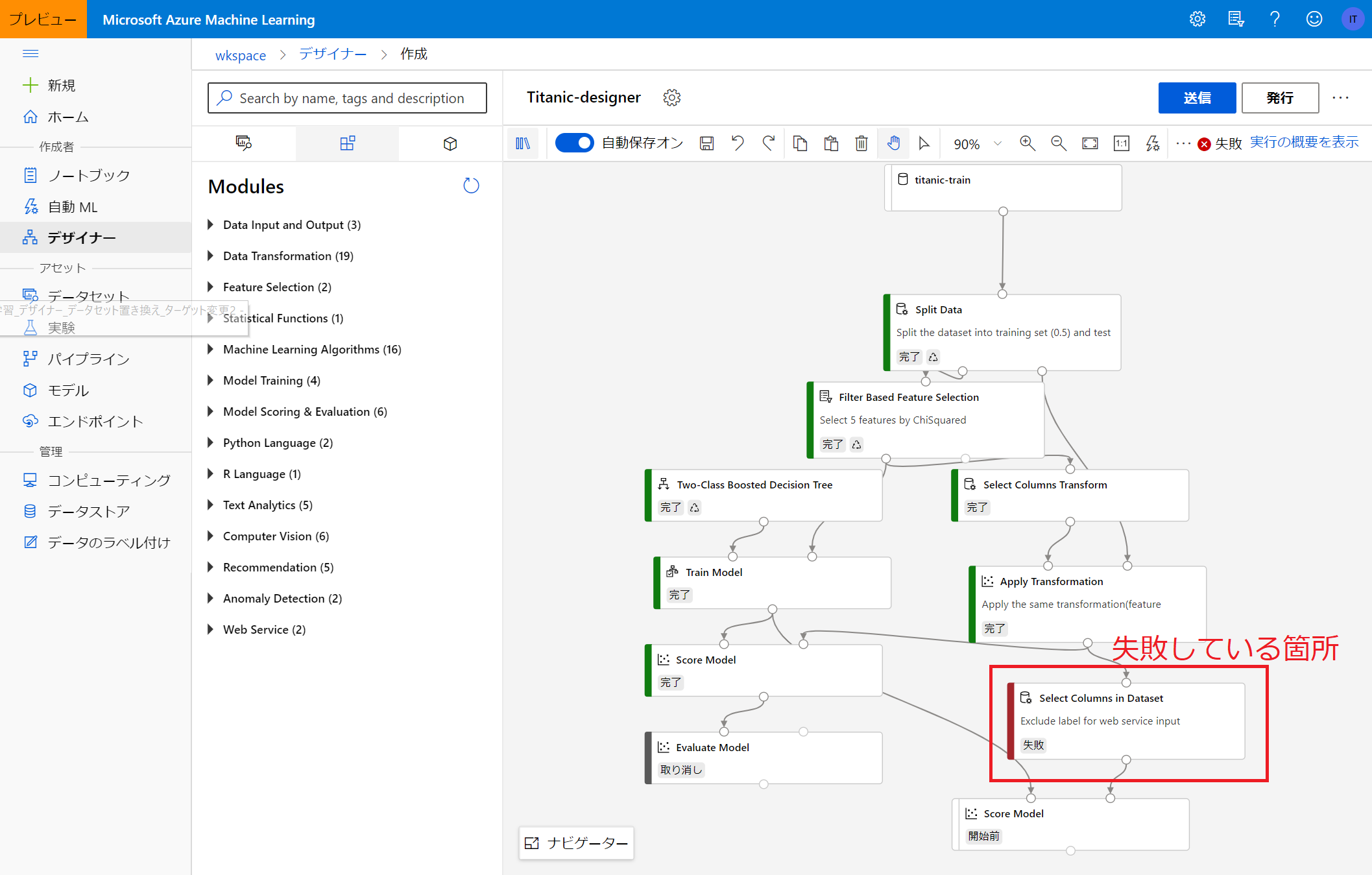Undo the last change
The width and height of the screenshot is (1372, 875).
coord(737,143)
